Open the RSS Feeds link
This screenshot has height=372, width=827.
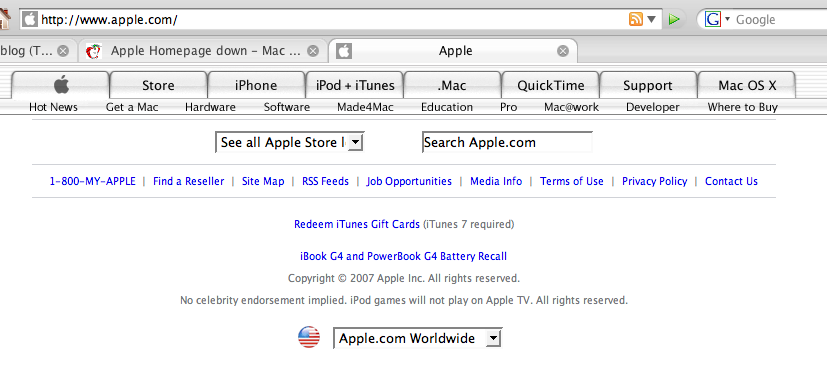point(325,181)
